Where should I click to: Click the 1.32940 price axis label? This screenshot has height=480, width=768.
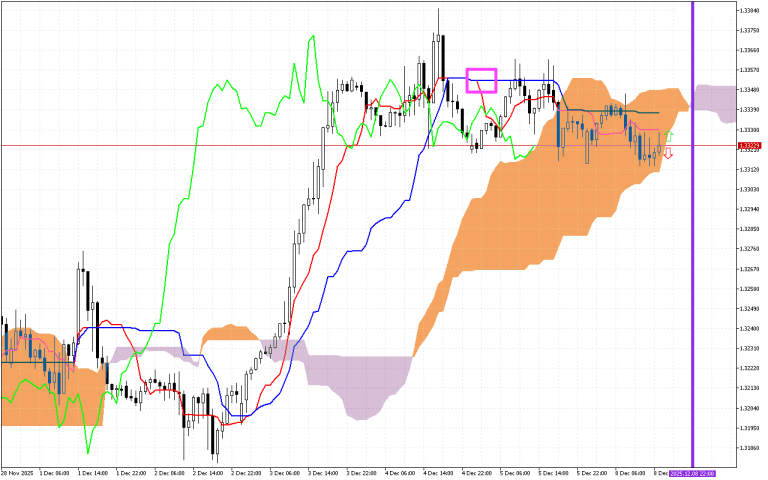pos(749,209)
